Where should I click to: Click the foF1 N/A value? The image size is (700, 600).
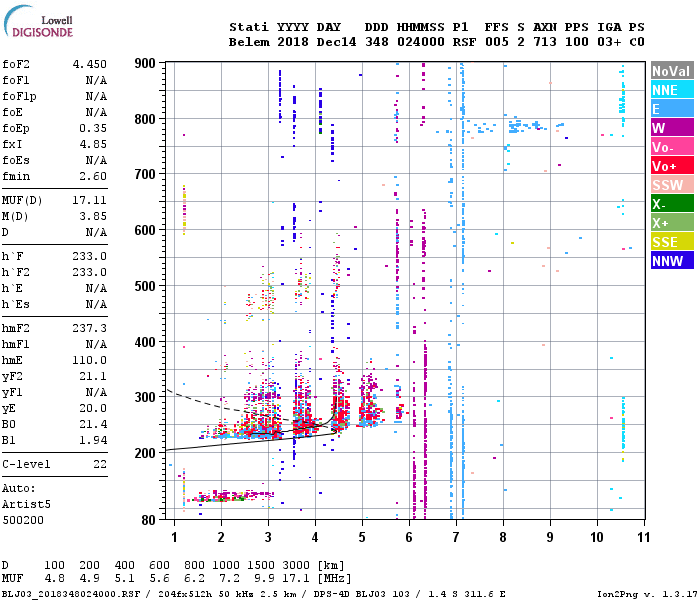coord(96,80)
